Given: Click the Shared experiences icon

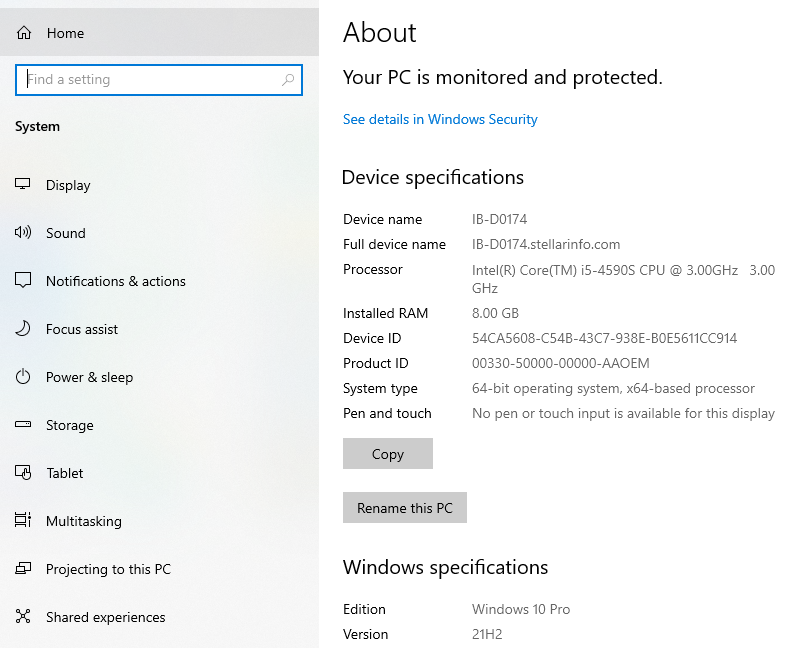Looking at the screenshot, I should tap(23, 616).
